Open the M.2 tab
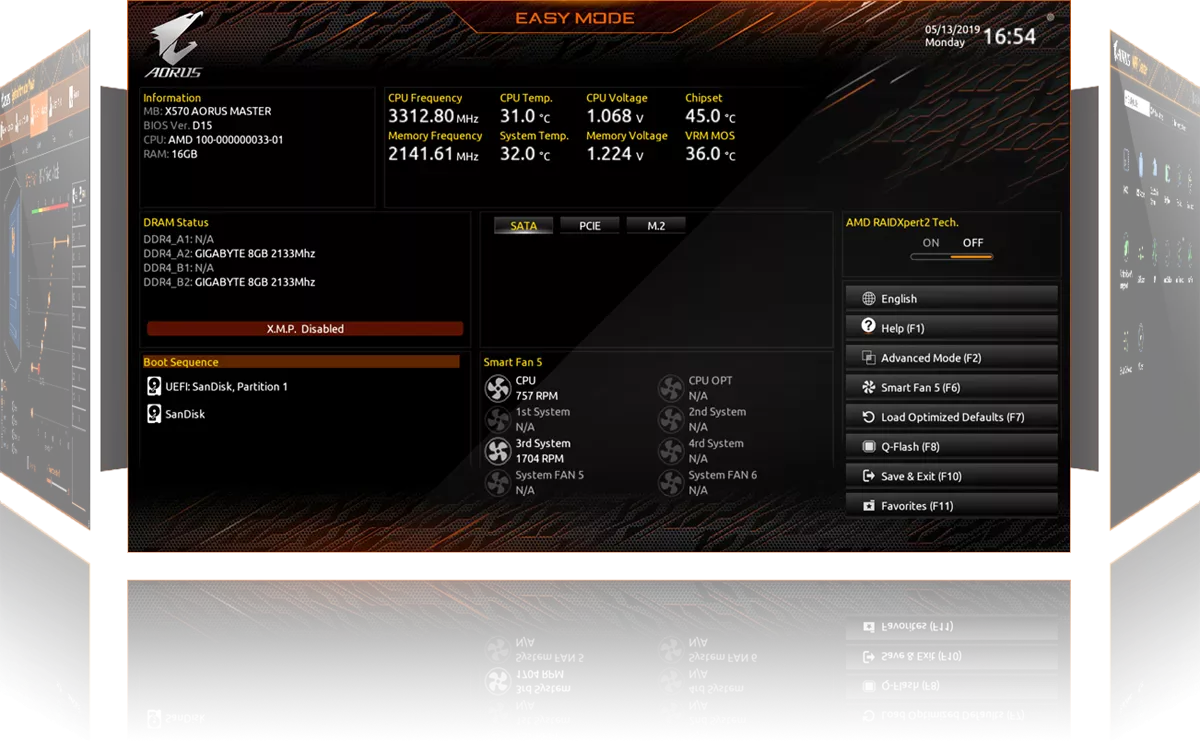 click(x=656, y=226)
